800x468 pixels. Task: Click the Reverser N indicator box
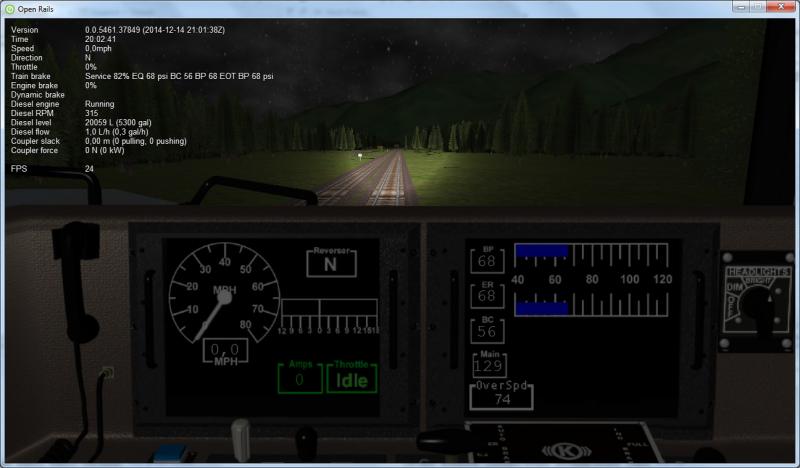click(331, 262)
